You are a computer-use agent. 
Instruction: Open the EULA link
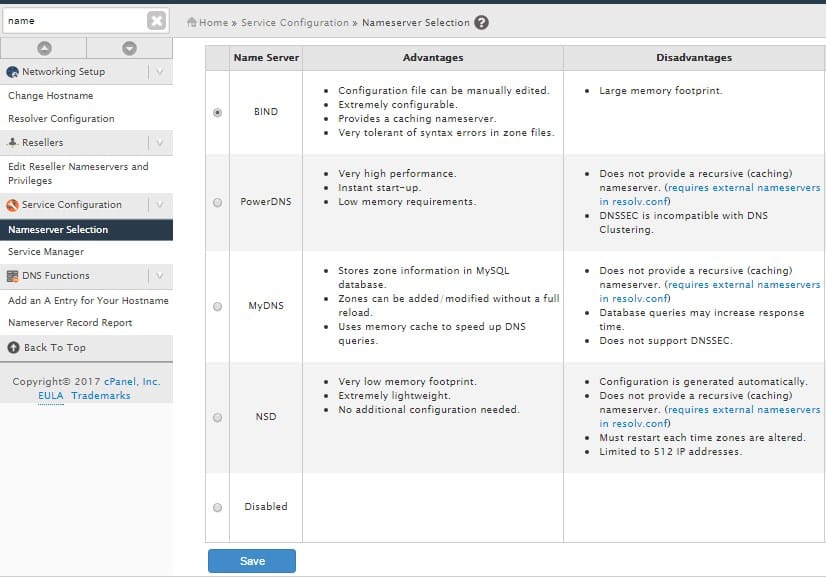[x=51, y=396]
